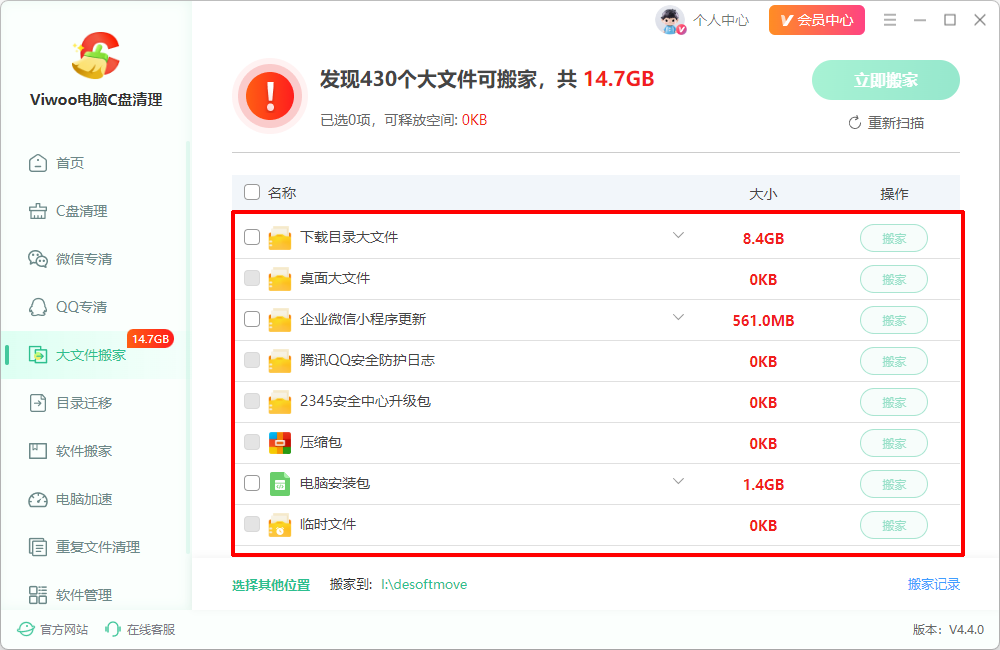1000x650 pixels.
Task: Expand the 电脑安装包 row chevron
Action: (x=678, y=481)
